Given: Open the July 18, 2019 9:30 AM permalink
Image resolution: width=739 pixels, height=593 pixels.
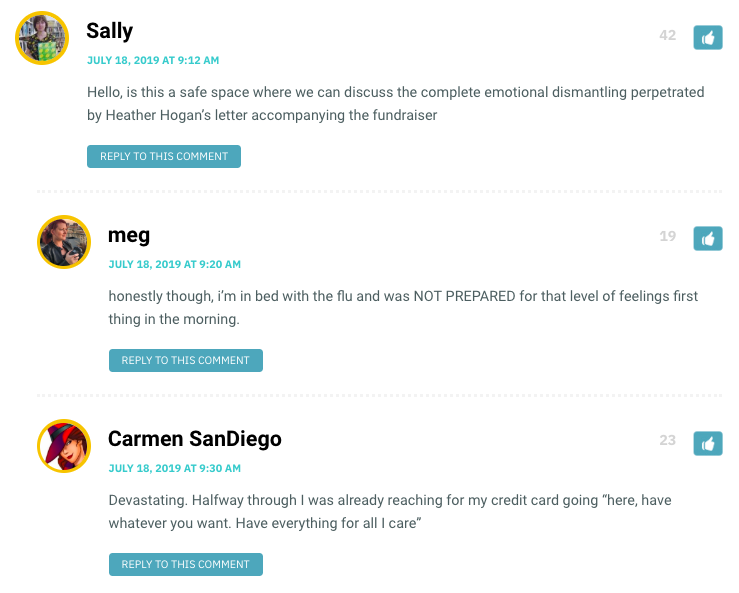Looking at the screenshot, I should point(174,469).
